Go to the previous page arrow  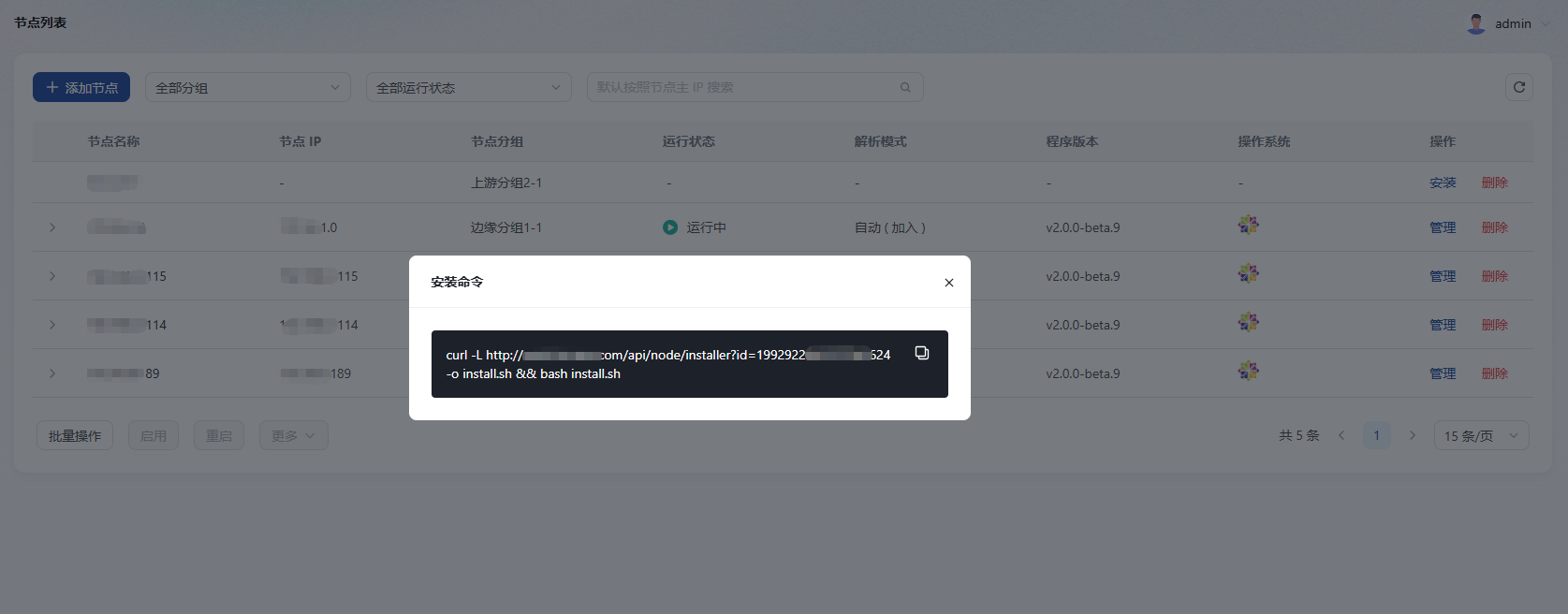pos(1341,435)
